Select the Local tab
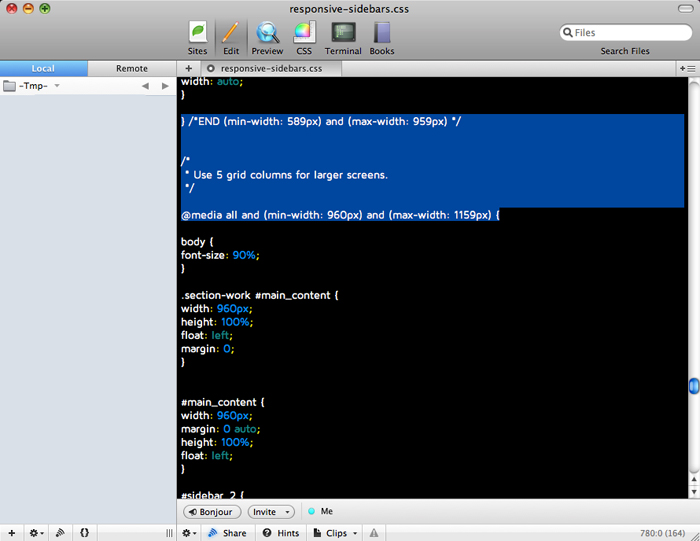Image resolution: width=700 pixels, height=541 pixels. pos(43,68)
